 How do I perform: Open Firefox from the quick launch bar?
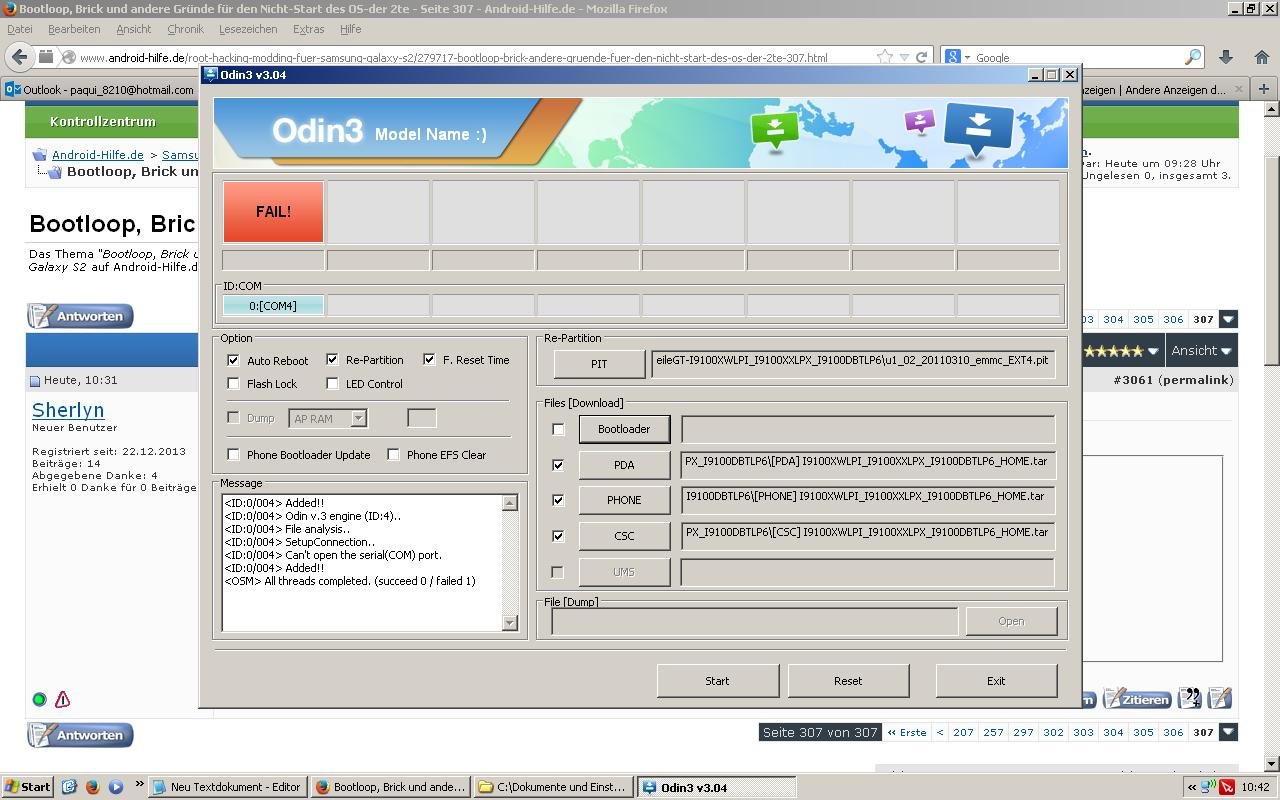click(92, 787)
